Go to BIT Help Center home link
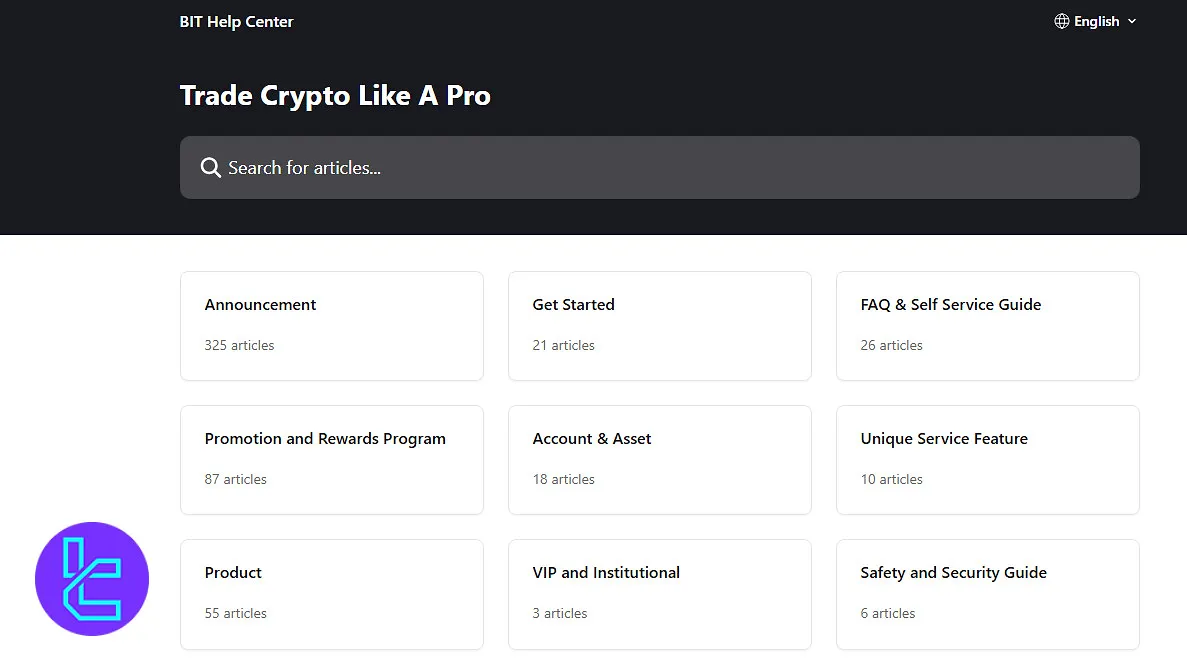This screenshot has height=671, width=1187. click(x=236, y=21)
